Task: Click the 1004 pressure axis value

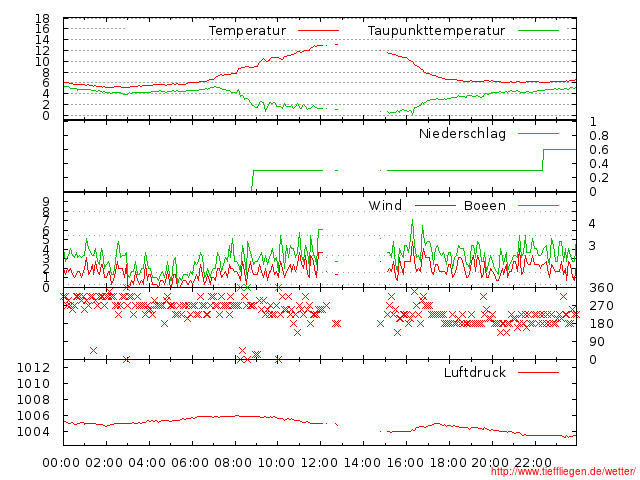Action: (x=33, y=431)
